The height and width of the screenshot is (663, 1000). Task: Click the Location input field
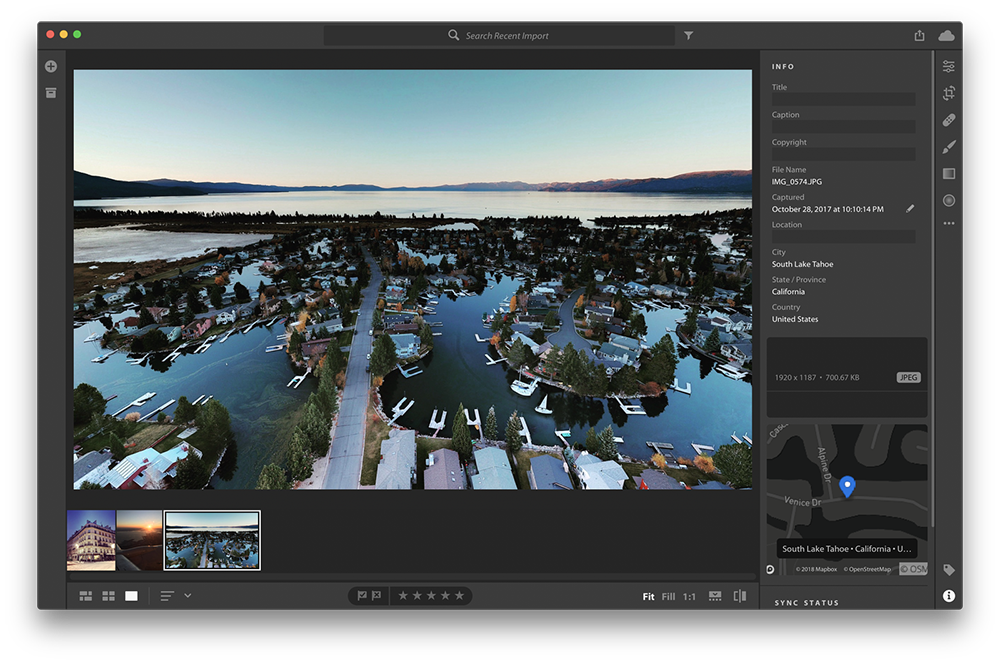coord(843,237)
